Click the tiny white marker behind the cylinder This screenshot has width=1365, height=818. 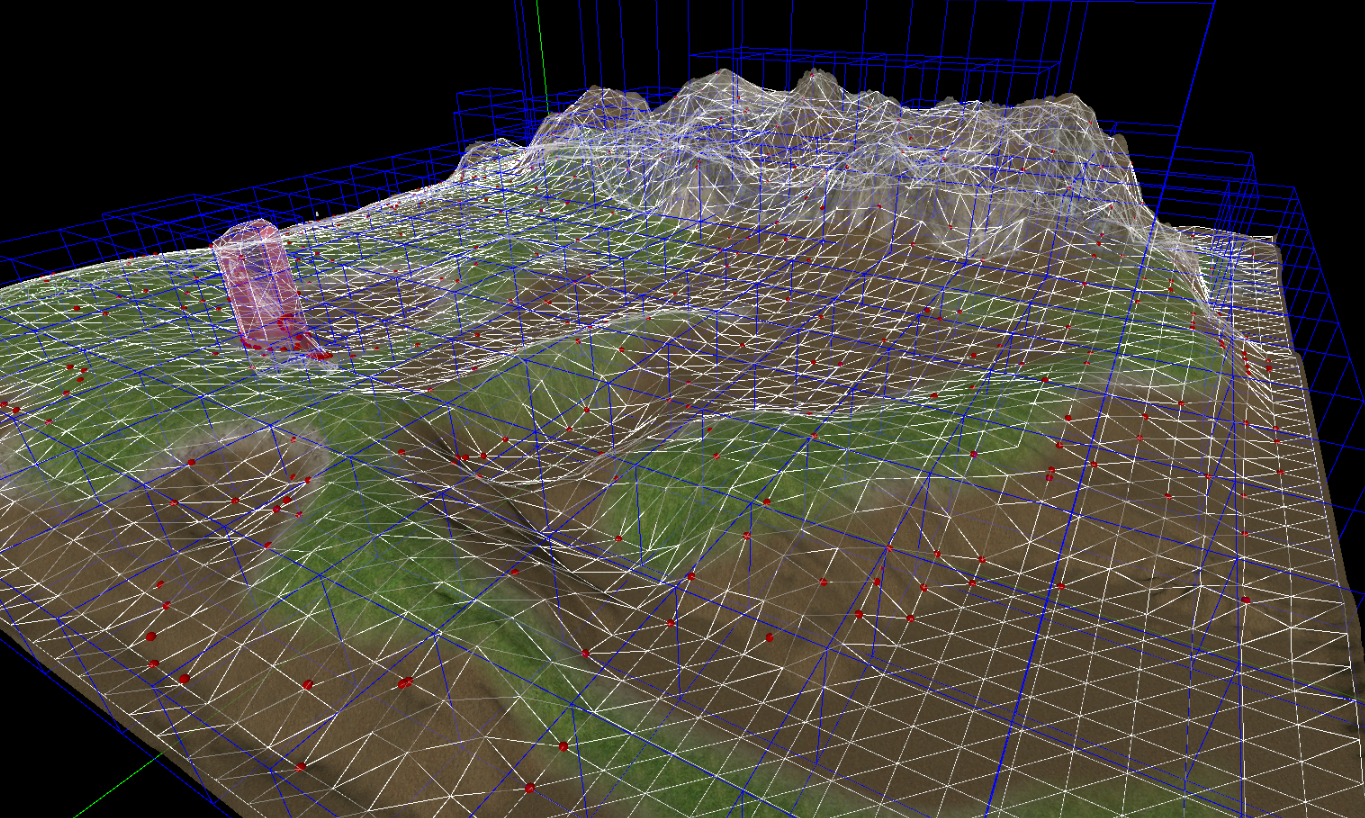316,213
